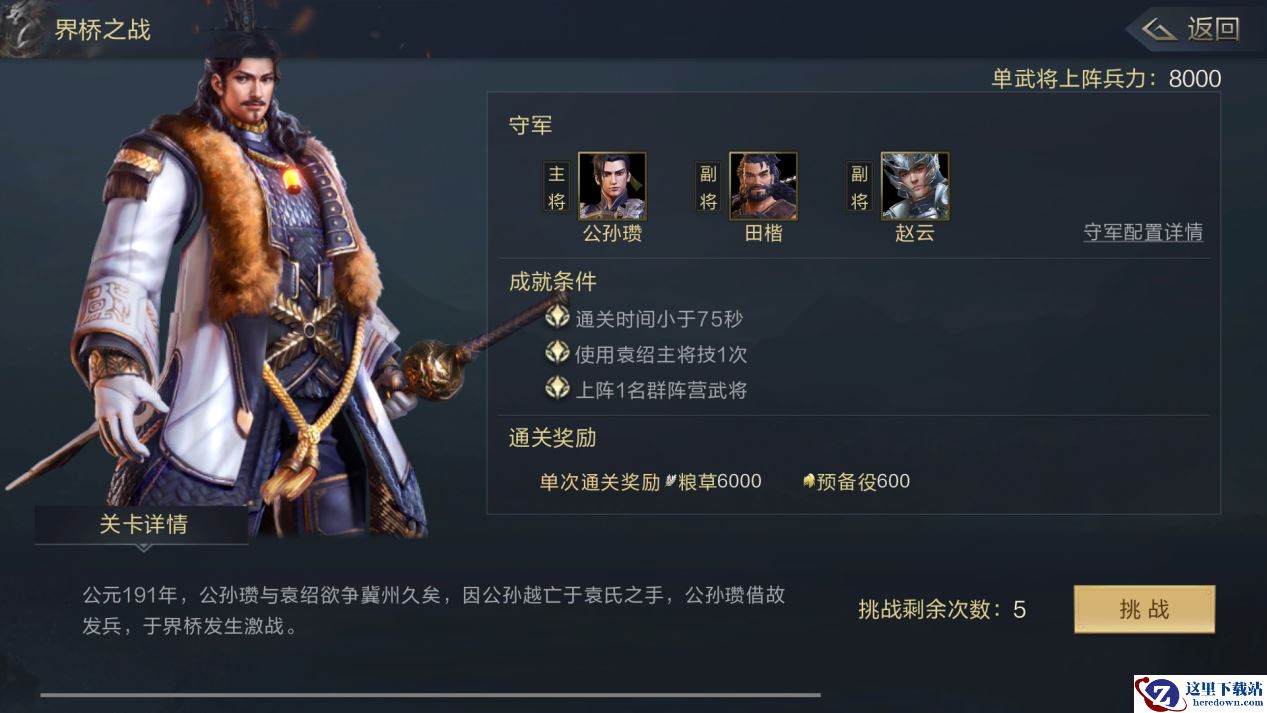Image resolution: width=1267 pixels, height=713 pixels.
Task: Tap achievement icon for 通关时间小于75秒
Action: coord(557,318)
